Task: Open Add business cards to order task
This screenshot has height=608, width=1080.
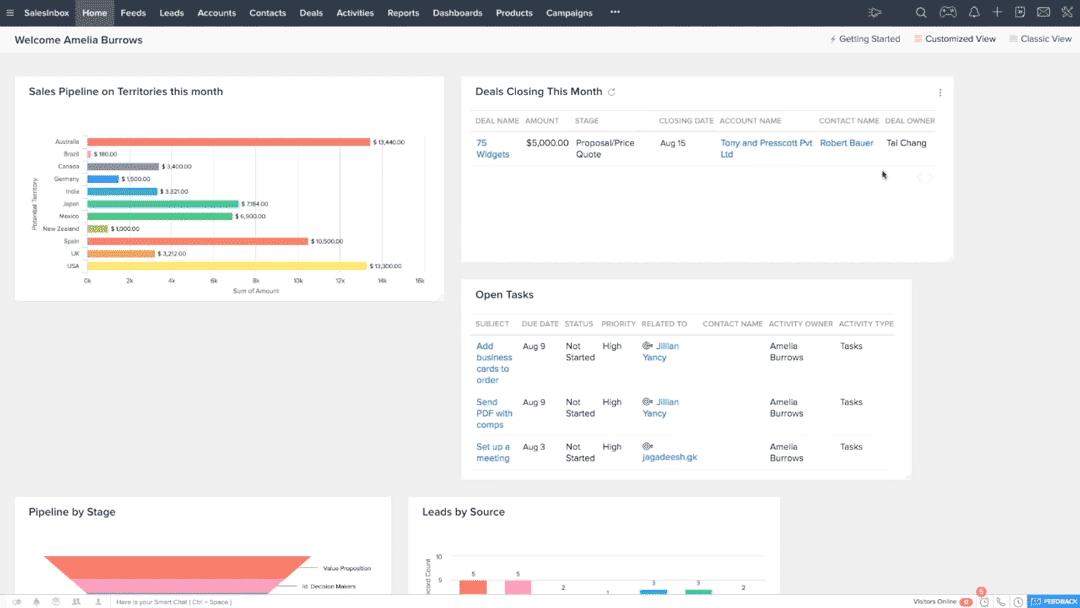Action: pos(494,363)
